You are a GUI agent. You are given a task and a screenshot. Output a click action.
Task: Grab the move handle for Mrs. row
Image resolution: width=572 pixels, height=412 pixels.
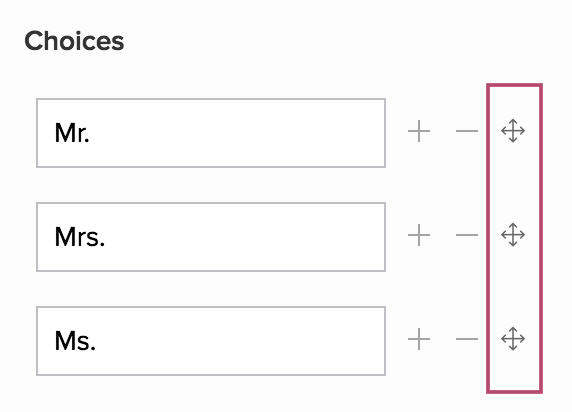coord(513,235)
